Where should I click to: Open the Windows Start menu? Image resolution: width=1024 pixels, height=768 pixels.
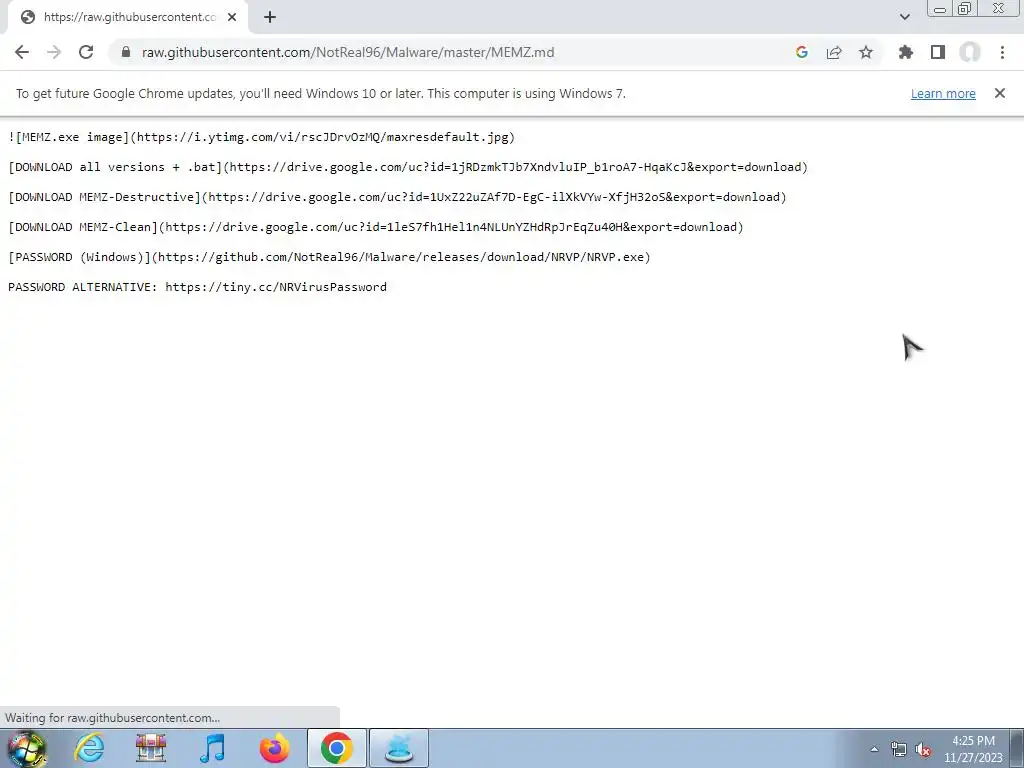[x=27, y=748]
